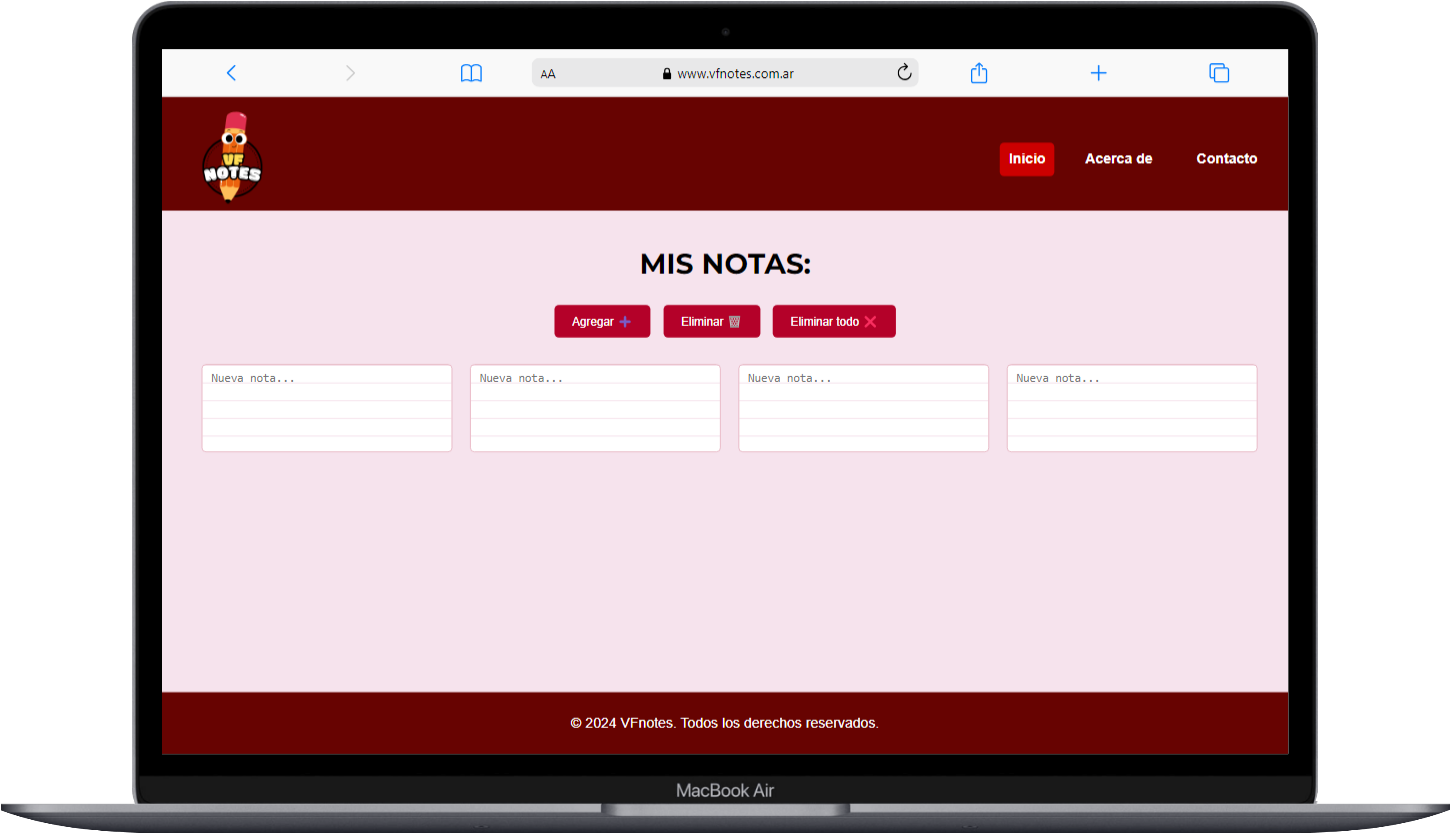Reload the page with the refresh icon
The width and height of the screenshot is (1450, 833).
(904, 72)
